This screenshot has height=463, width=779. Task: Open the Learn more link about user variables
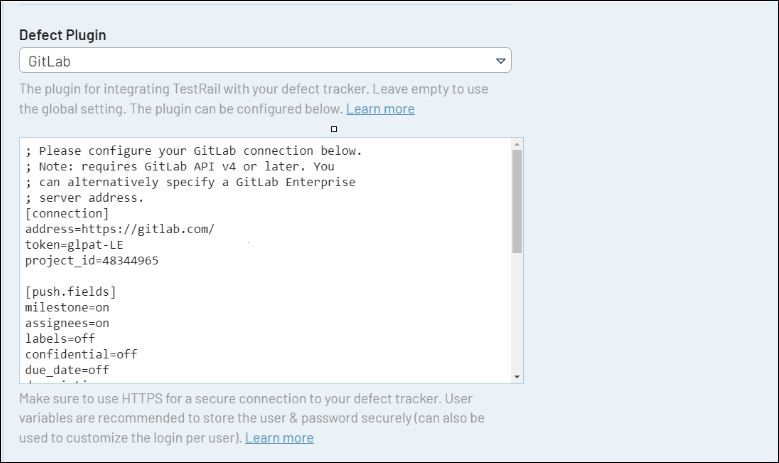tap(279, 438)
